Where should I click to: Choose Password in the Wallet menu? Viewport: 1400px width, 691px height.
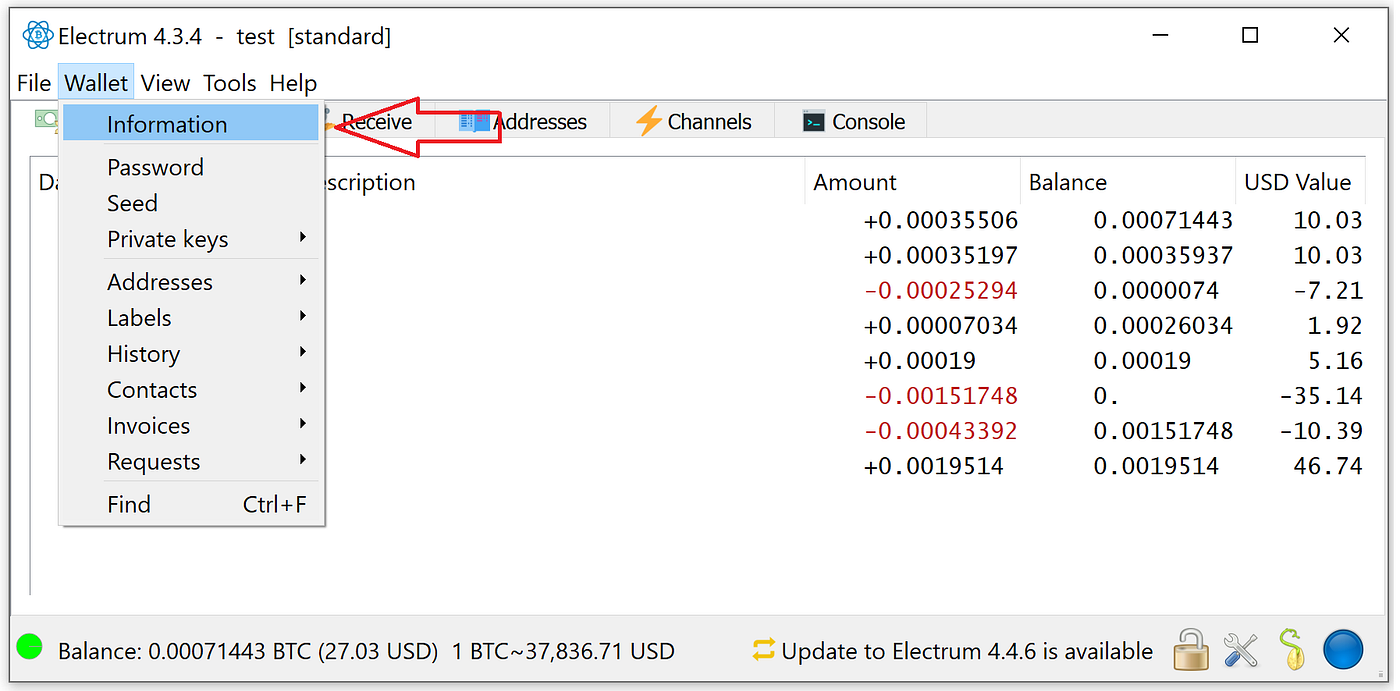[191, 167]
